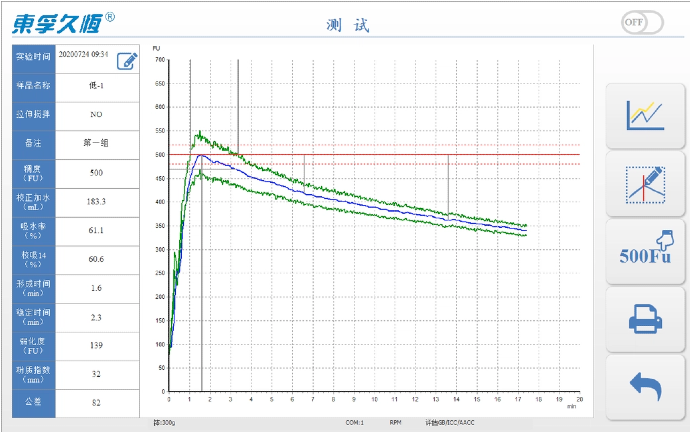
Task: Click the water absorption value 61.1
Action: click(97, 230)
